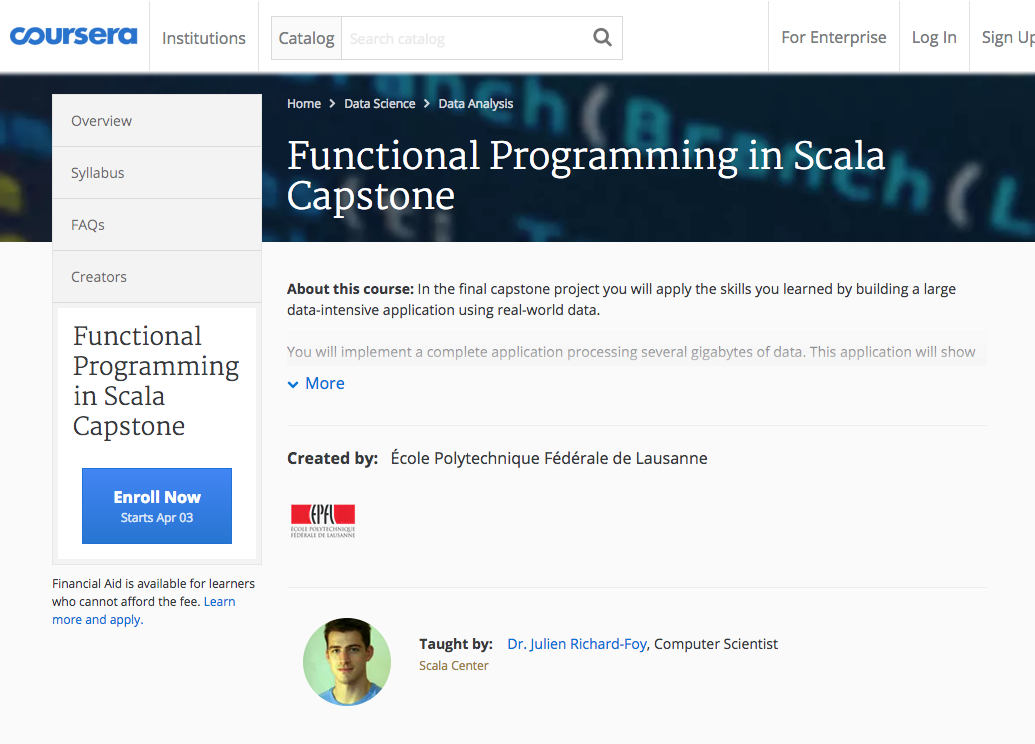Navigate to Data Science breadcrumb
The height and width of the screenshot is (744, 1035).
[x=379, y=103]
